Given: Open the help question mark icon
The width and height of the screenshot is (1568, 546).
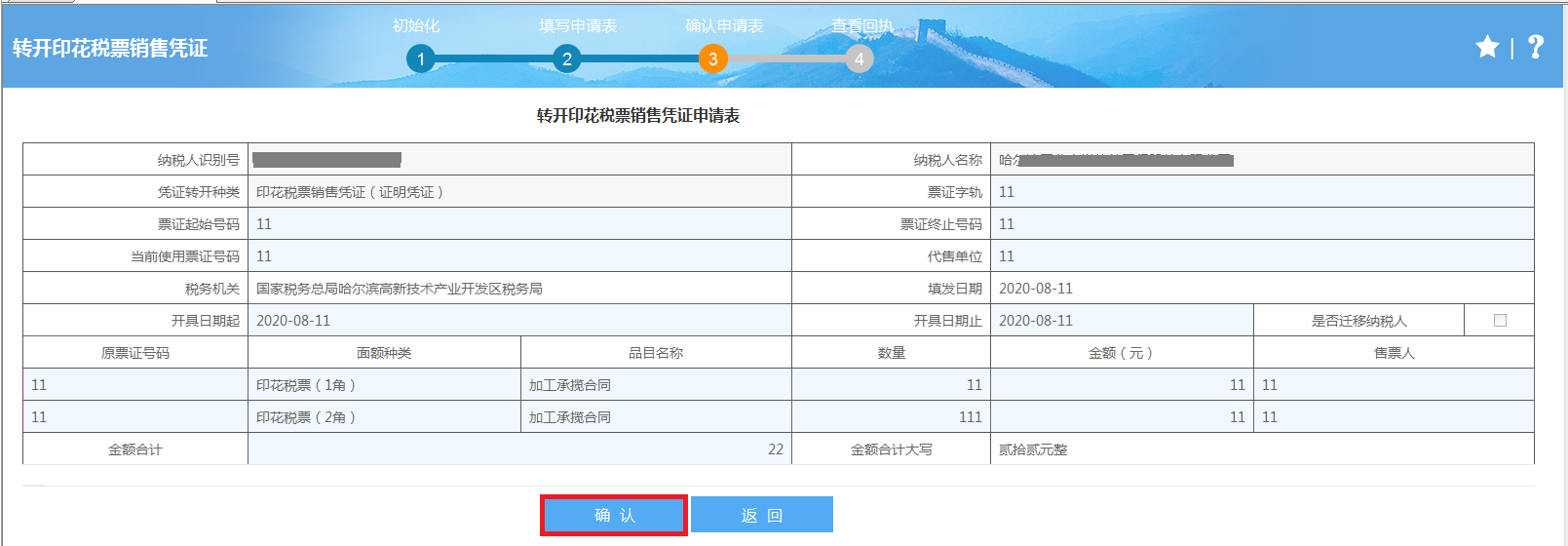Looking at the screenshot, I should click(x=1536, y=47).
